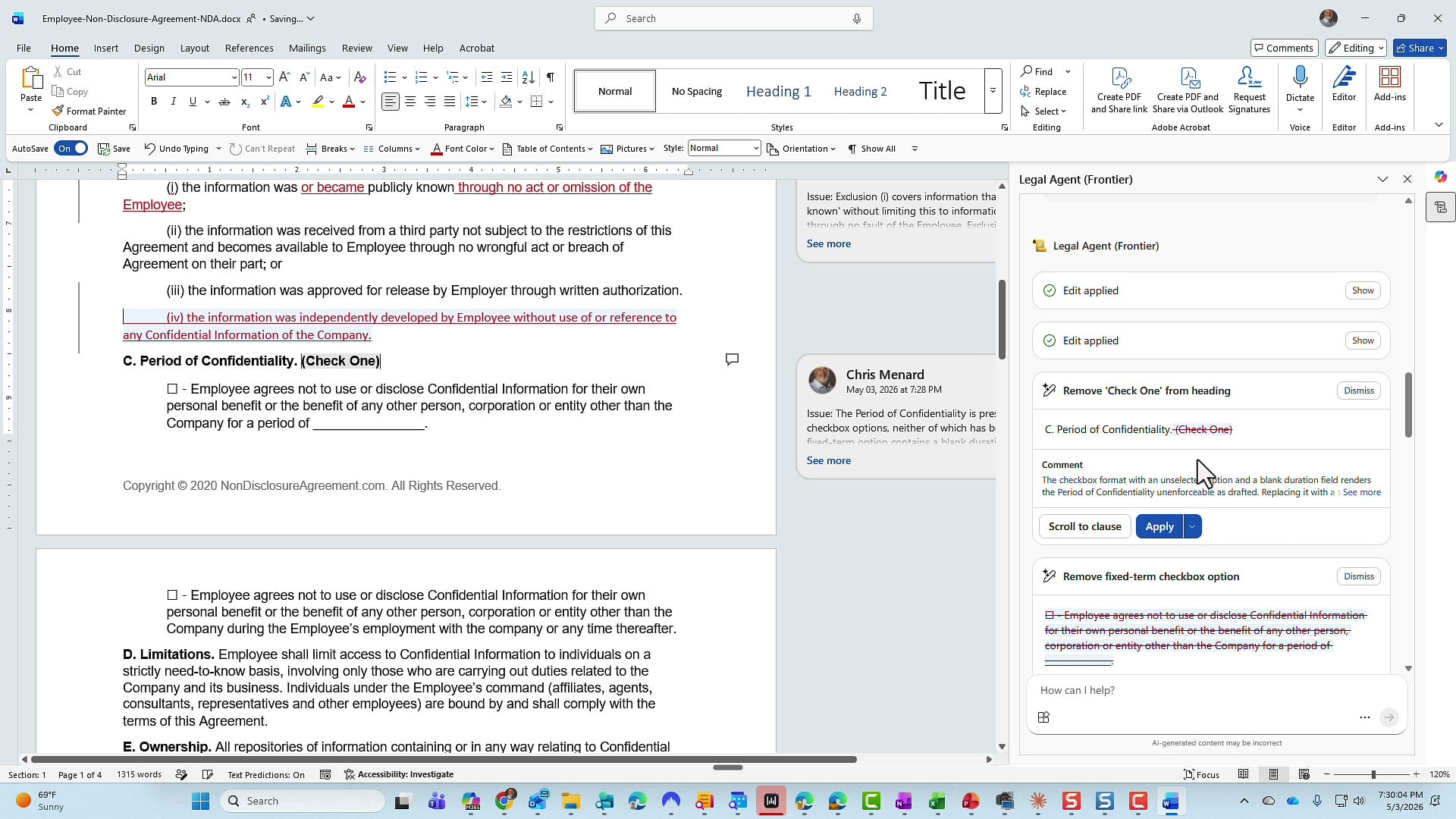Expand See more in Chris Menard comment
Viewport: 1456px width, 819px height.
tap(828, 460)
